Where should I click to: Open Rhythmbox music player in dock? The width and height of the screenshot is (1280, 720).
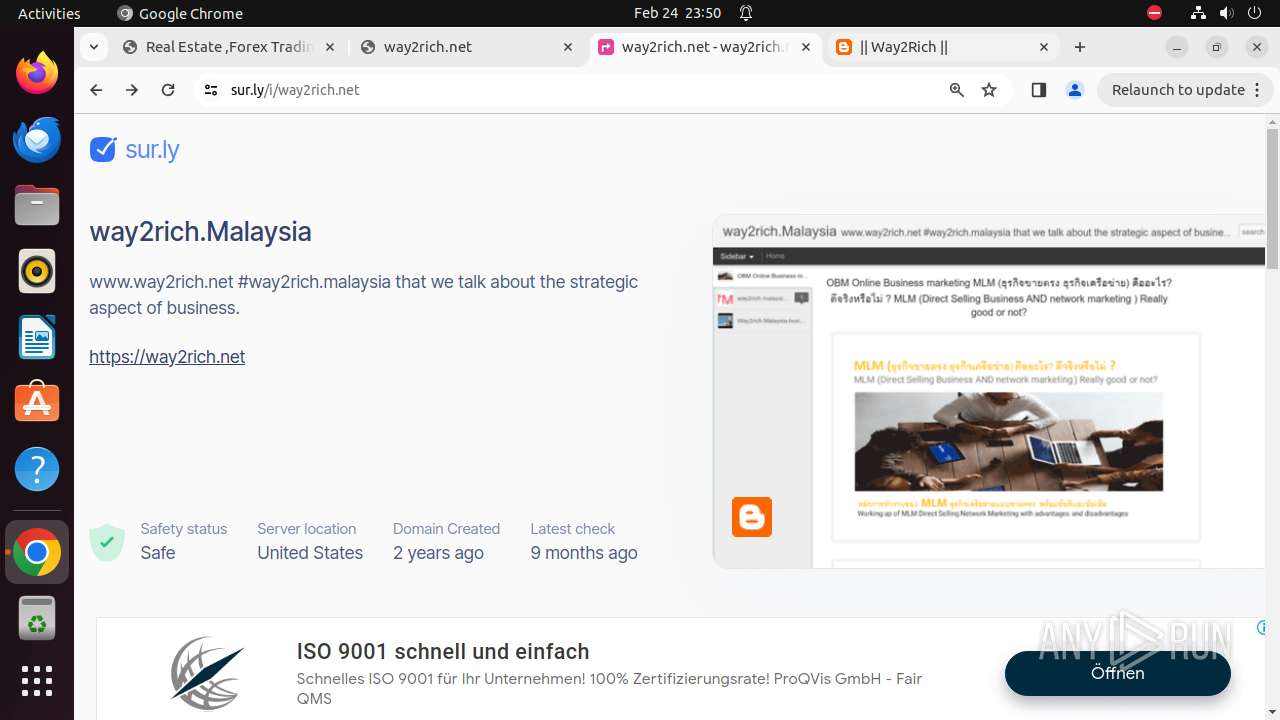(x=37, y=272)
